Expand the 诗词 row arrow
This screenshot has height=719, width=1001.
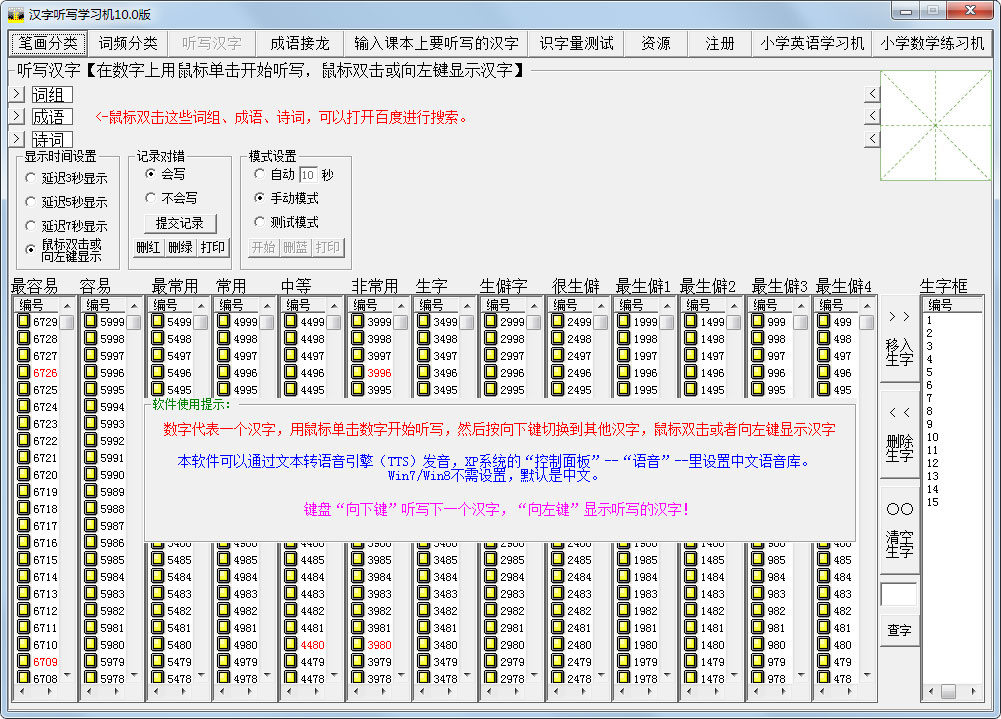[17, 139]
